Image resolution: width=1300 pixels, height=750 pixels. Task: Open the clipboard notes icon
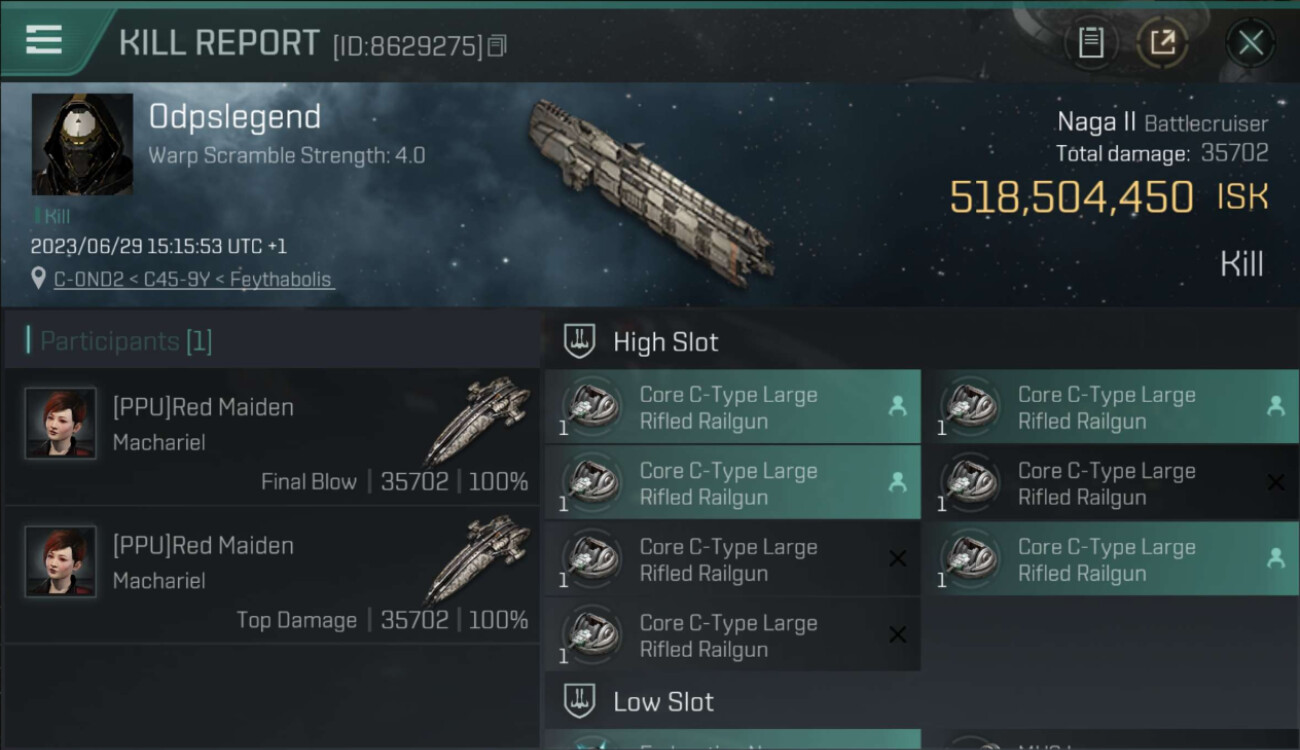1091,43
